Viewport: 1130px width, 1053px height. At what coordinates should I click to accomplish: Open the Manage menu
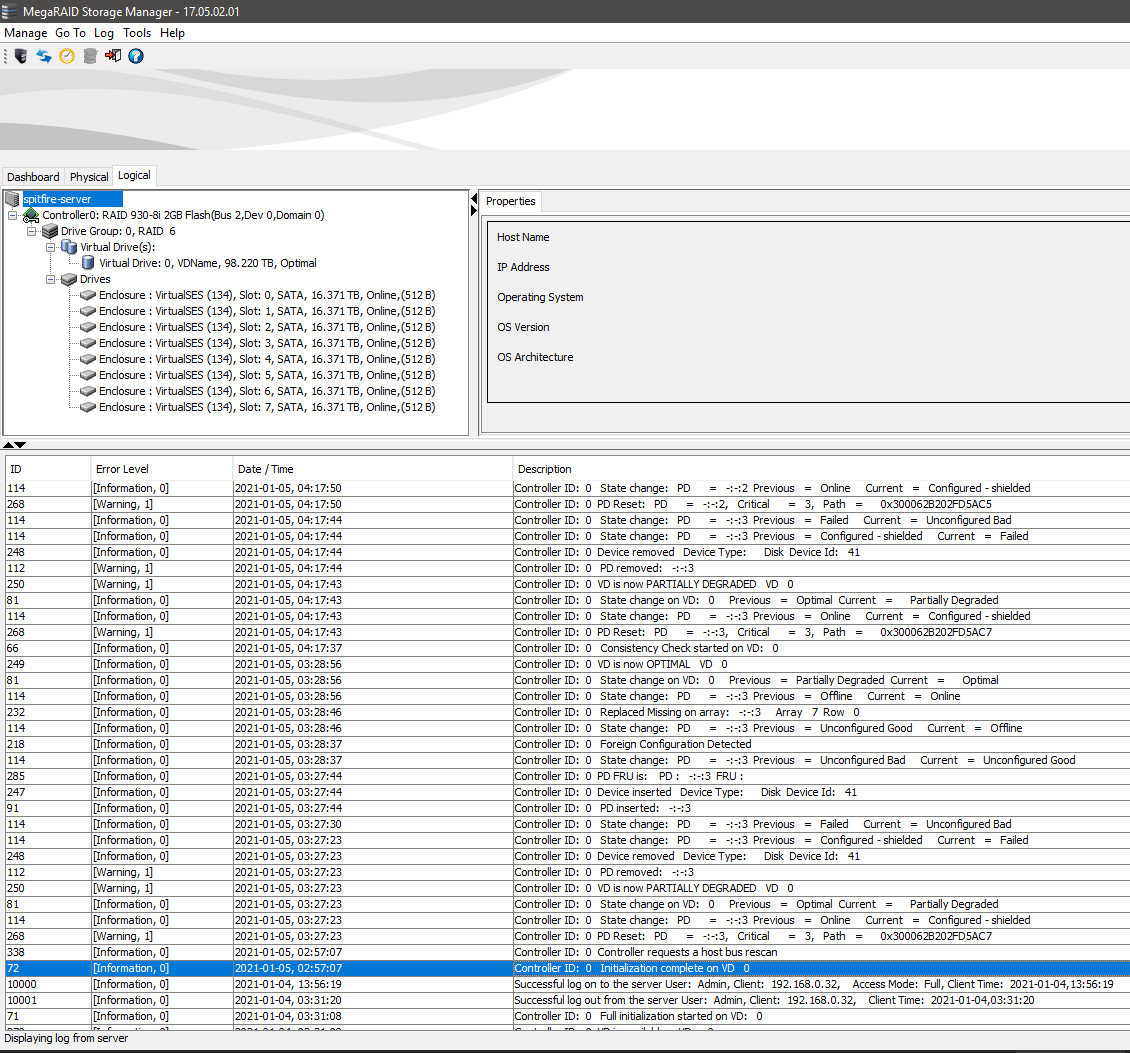[26, 33]
